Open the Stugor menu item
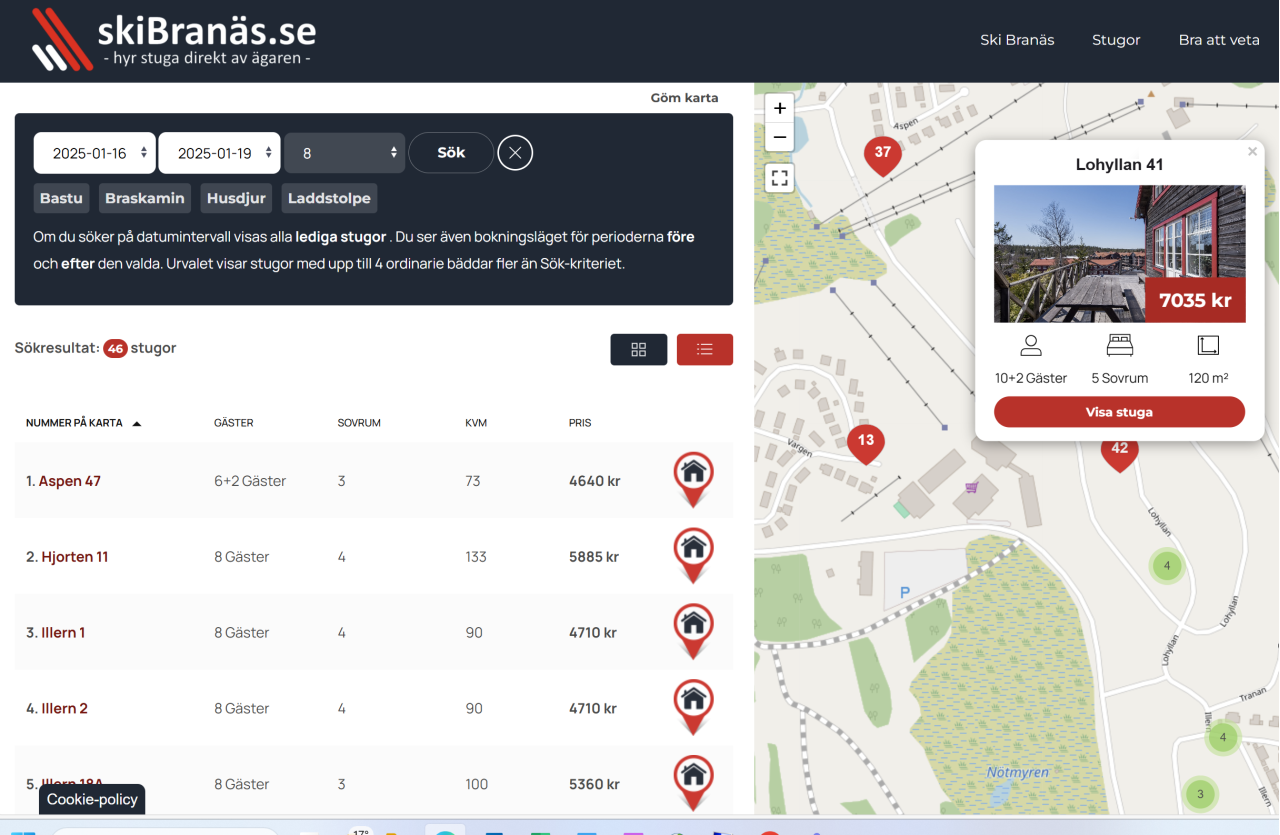The width and height of the screenshot is (1280, 835). [1116, 40]
